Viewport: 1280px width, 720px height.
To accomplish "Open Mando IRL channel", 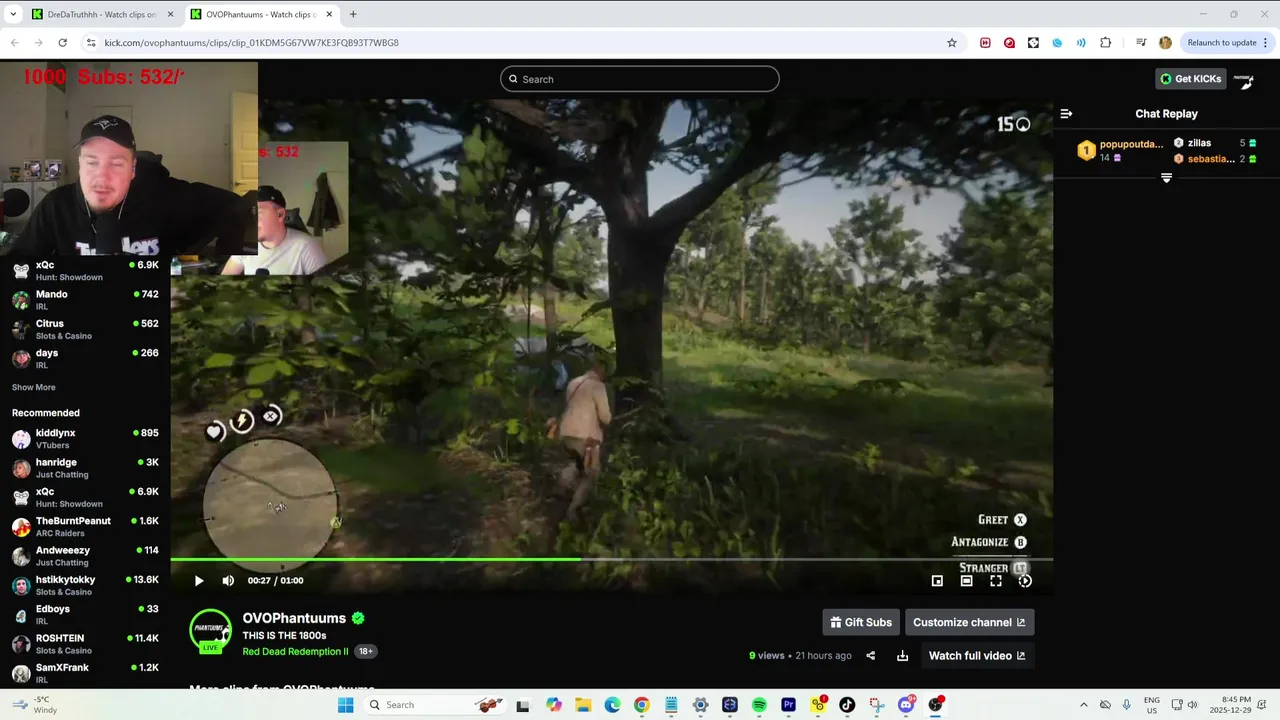I will (x=85, y=300).
